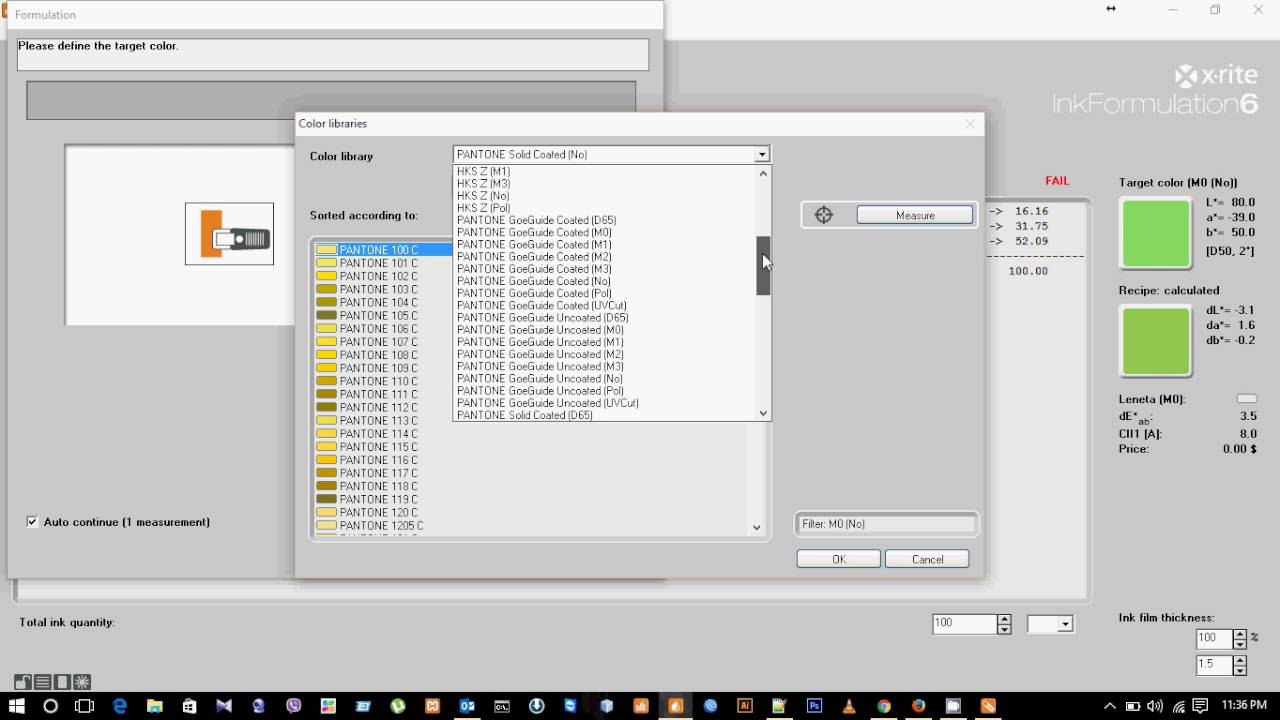The width and height of the screenshot is (1280, 720).
Task: Open Outlook from the taskbar
Action: click(467, 706)
